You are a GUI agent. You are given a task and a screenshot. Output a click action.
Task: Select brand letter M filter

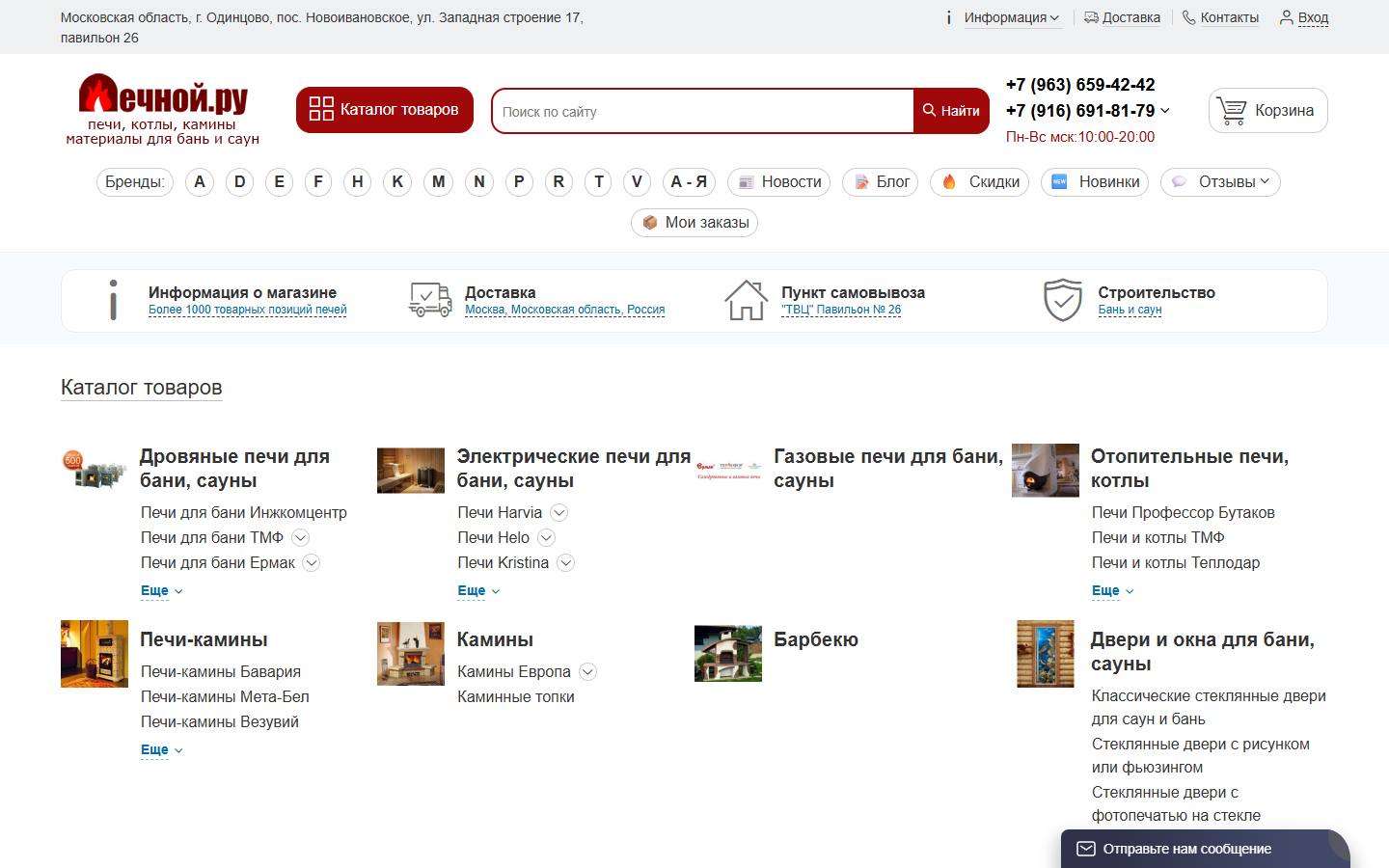[x=439, y=182]
